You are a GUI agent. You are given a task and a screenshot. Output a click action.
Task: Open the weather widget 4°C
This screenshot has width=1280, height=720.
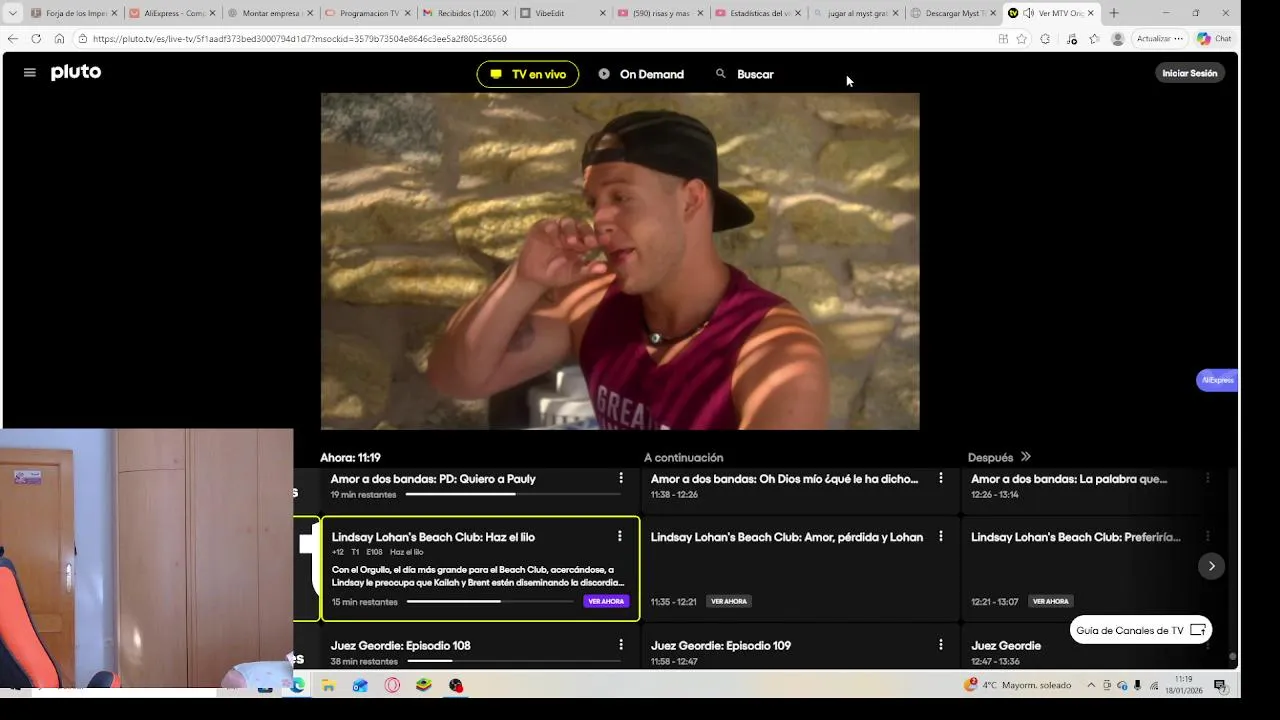point(1018,685)
